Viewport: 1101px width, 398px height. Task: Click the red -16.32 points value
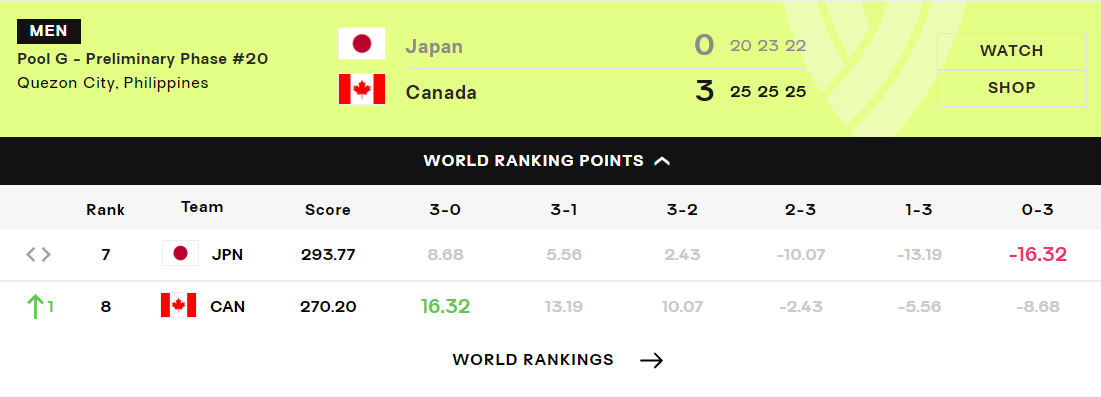[x=1038, y=254]
